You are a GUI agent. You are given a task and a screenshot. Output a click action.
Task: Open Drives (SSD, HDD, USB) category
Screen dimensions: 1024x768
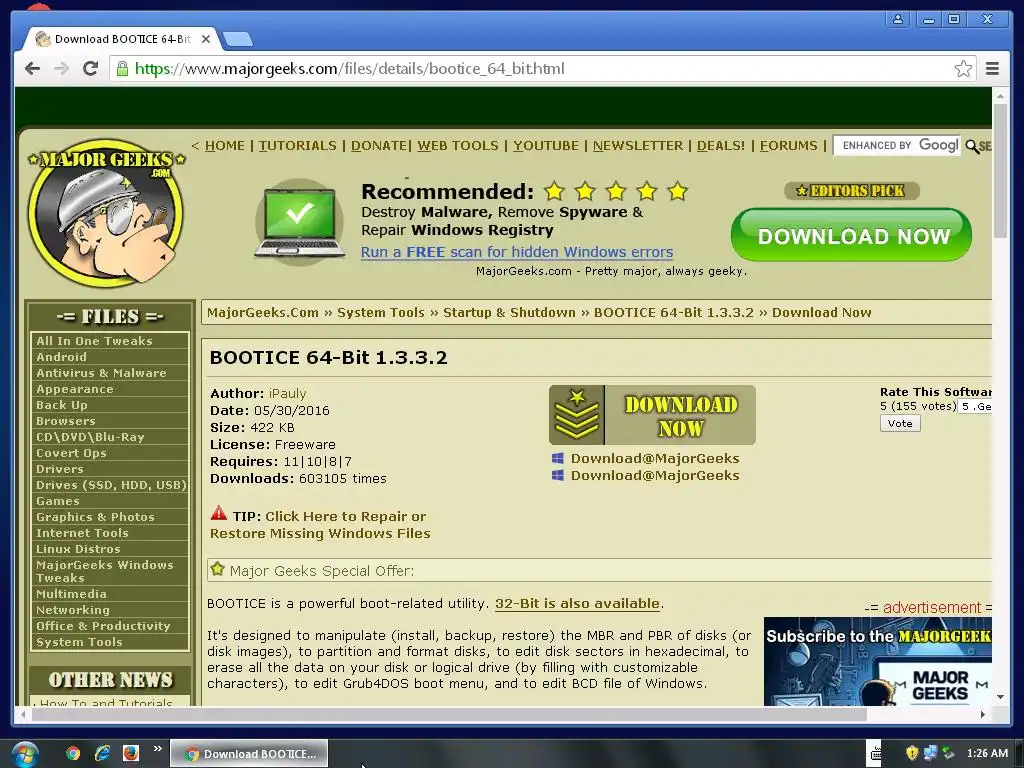coord(110,485)
